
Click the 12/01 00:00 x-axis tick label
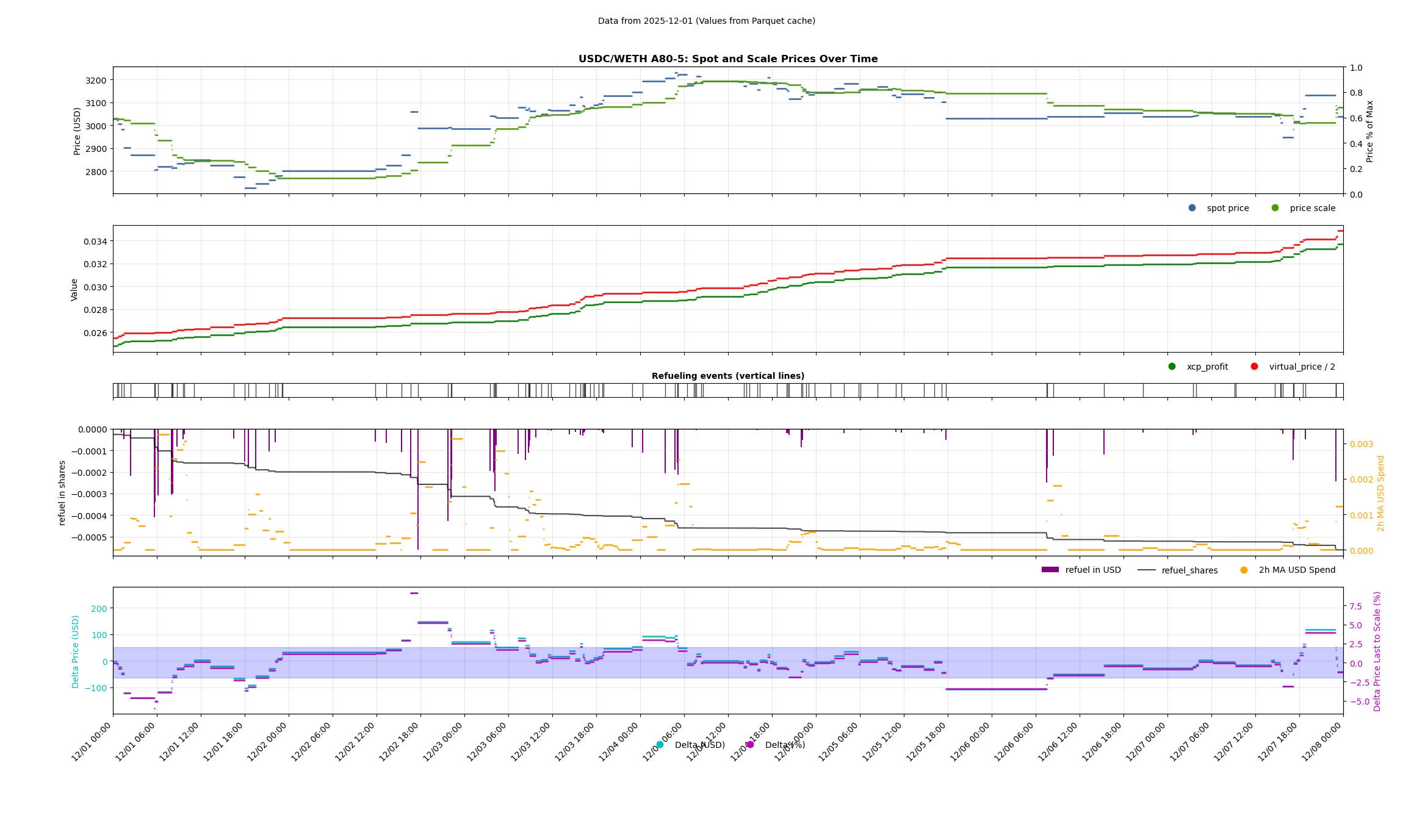pos(92,741)
